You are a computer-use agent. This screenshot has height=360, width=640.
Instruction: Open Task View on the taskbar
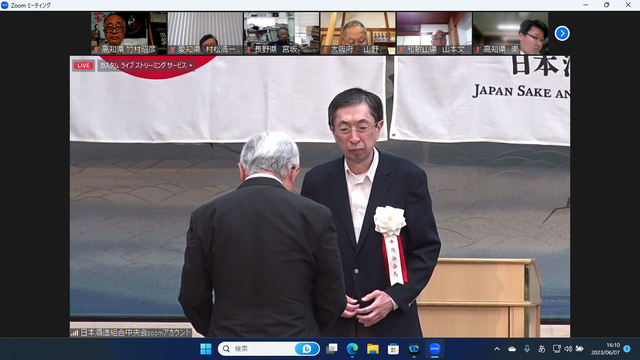click(332, 349)
